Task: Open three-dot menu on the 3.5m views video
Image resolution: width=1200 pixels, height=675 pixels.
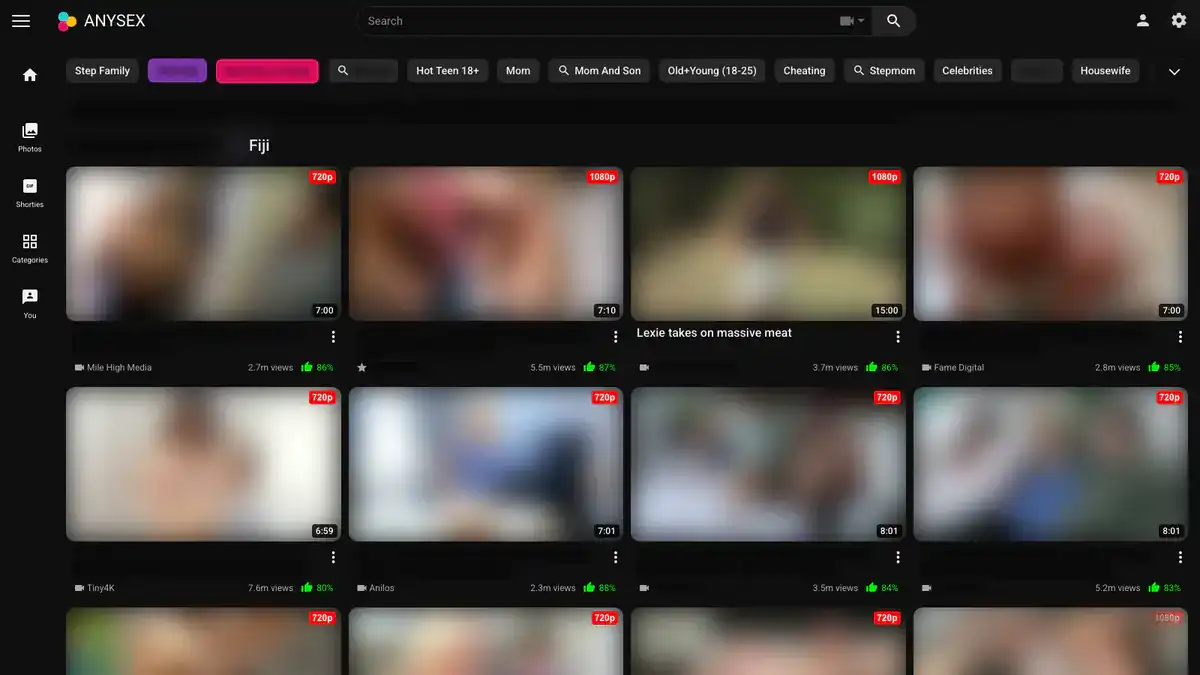Action: pyautogui.click(x=898, y=557)
